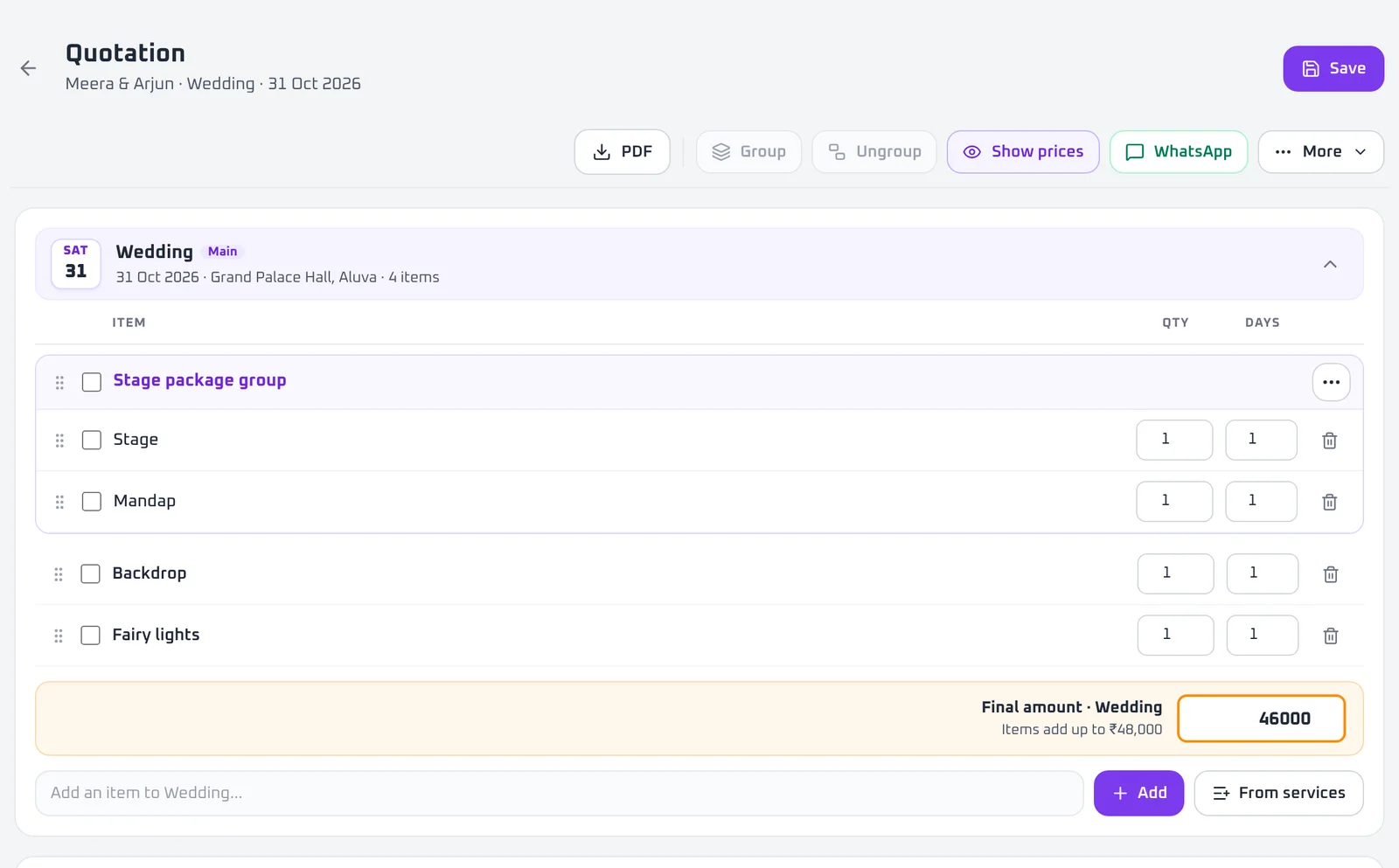Save the quotation
The image size is (1399, 868).
[x=1333, y=68]
